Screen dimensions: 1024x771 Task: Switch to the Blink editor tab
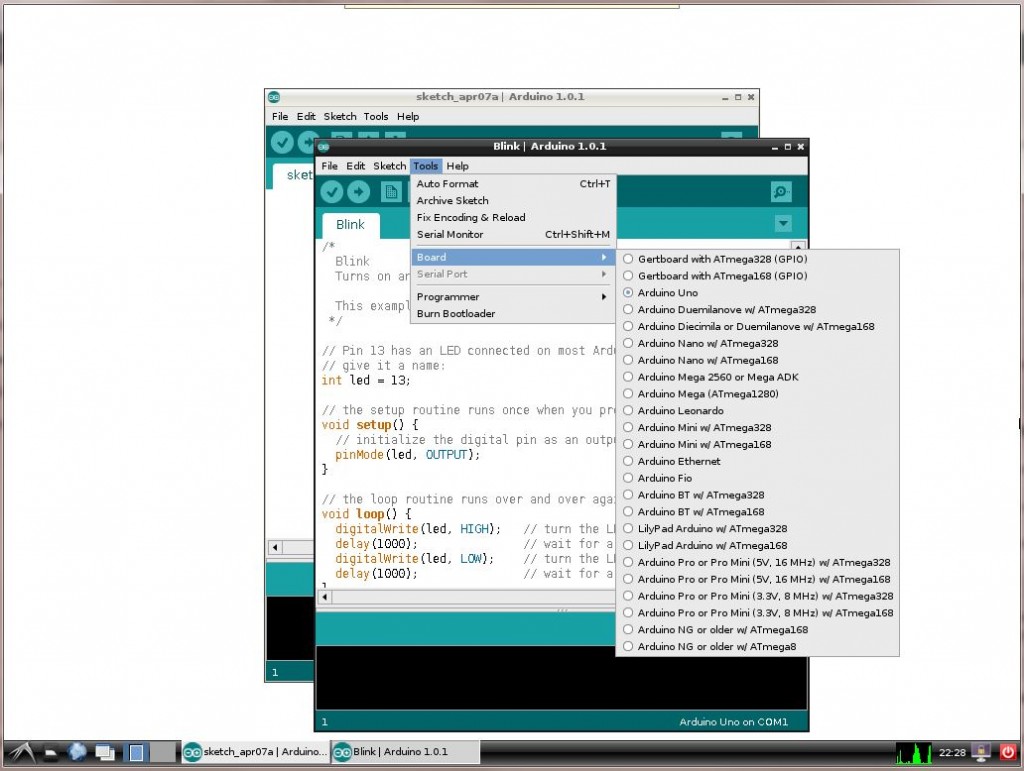coord(350,225)
